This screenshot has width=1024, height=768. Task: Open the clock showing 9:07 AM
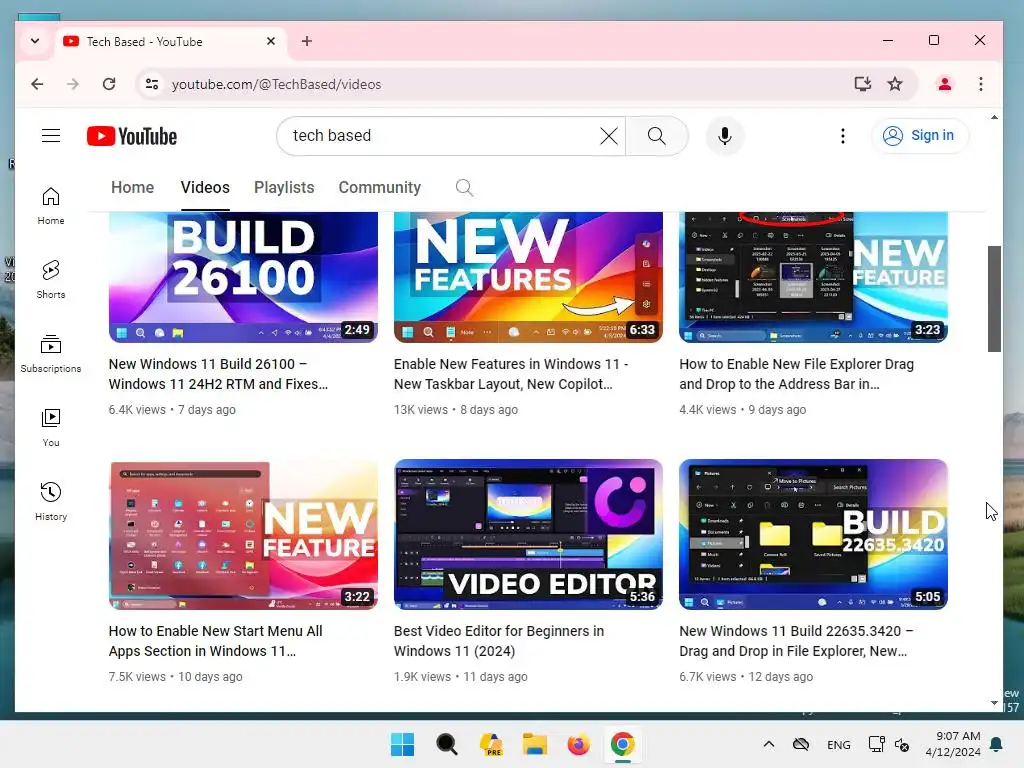953,744
